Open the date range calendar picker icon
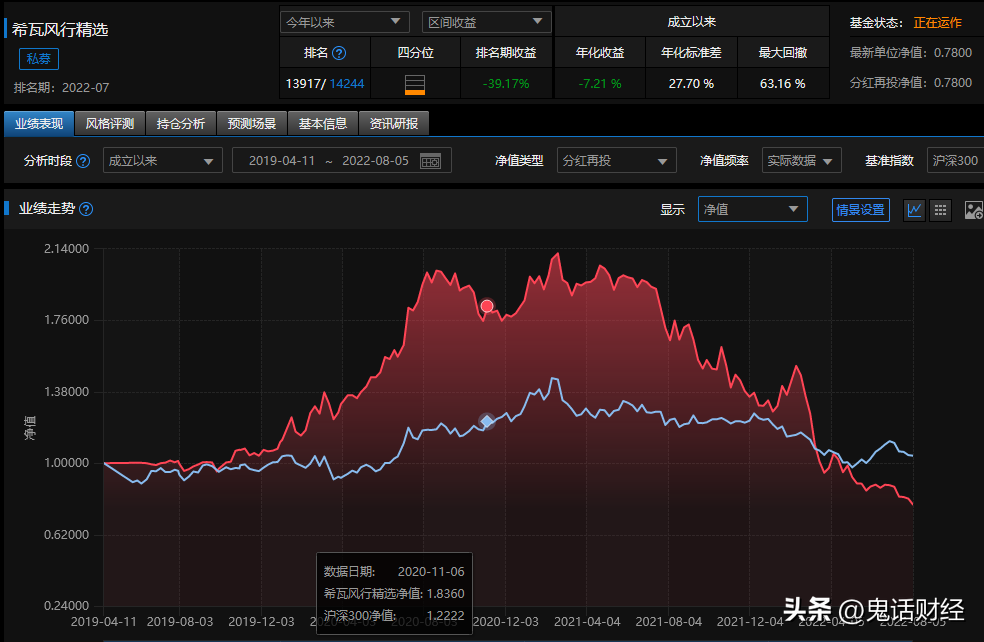The height and width of the screenshot is (642, 984). point(430,161)
